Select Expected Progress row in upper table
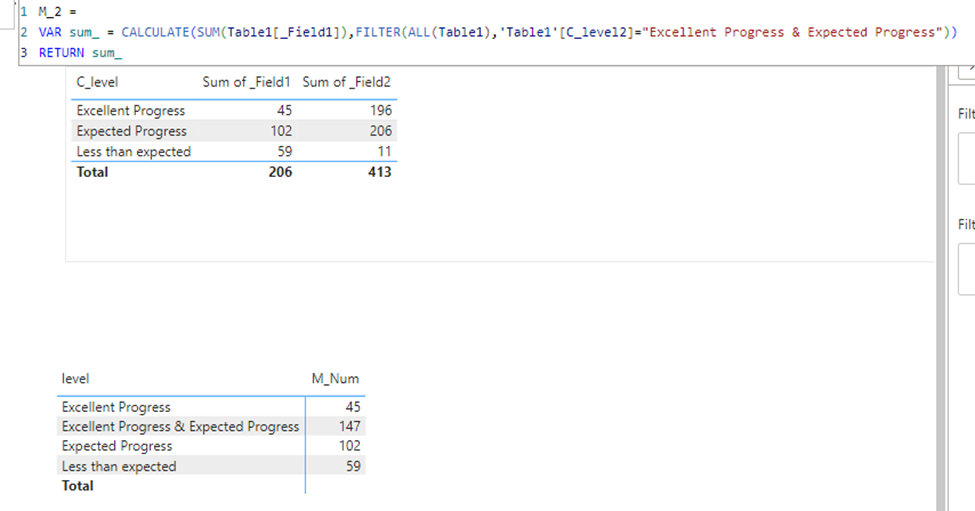The height and width of the screenshot is (511, 975). coord(234,131)
